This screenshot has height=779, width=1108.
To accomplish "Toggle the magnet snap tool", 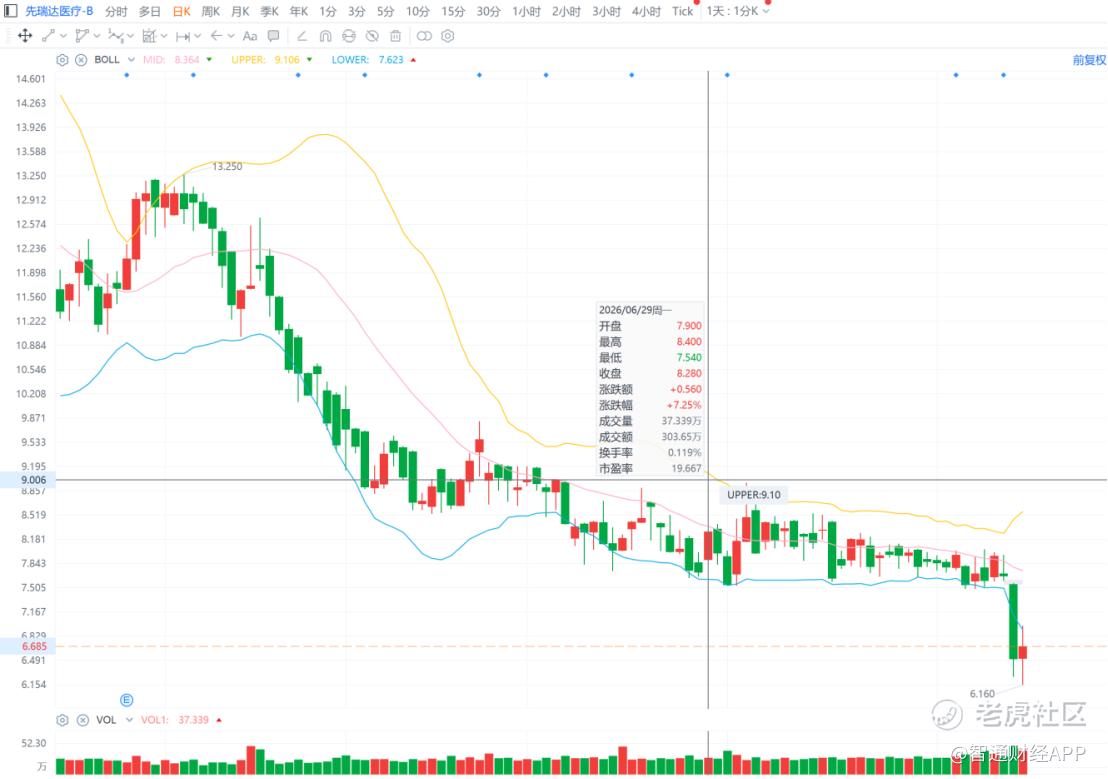I will (325, 35).
